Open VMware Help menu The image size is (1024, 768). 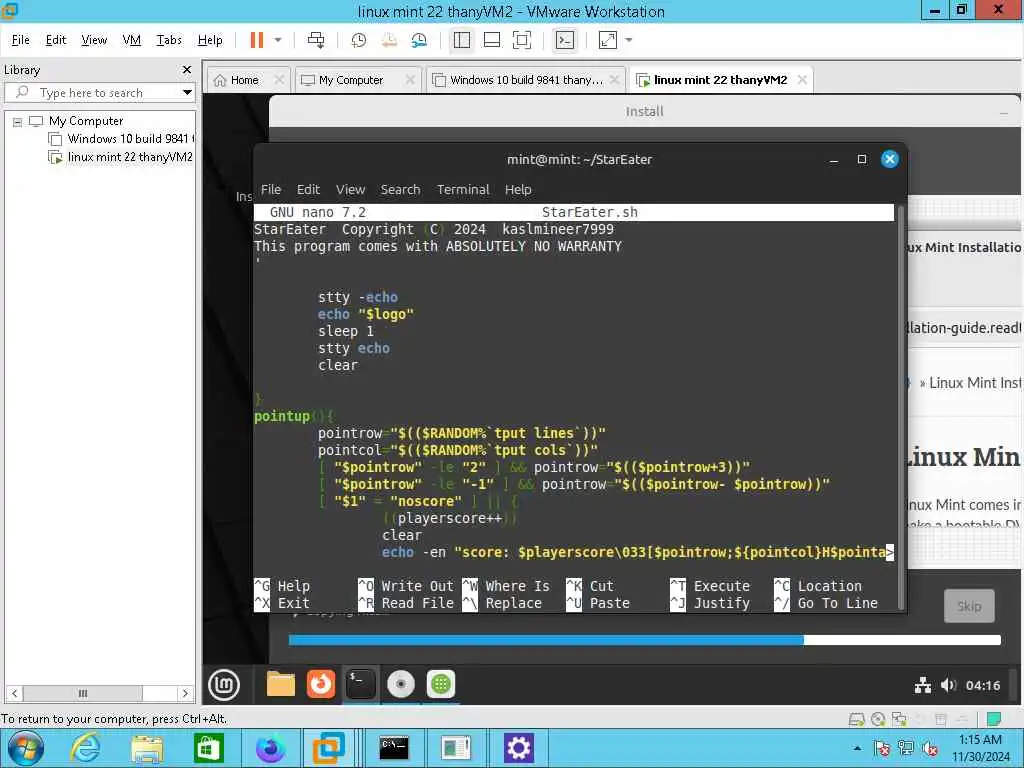(x=210, y=40)
